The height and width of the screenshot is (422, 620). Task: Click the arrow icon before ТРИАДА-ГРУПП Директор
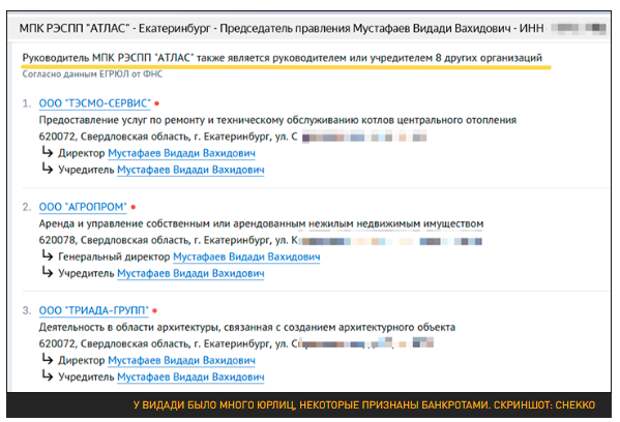pos(46,359)
